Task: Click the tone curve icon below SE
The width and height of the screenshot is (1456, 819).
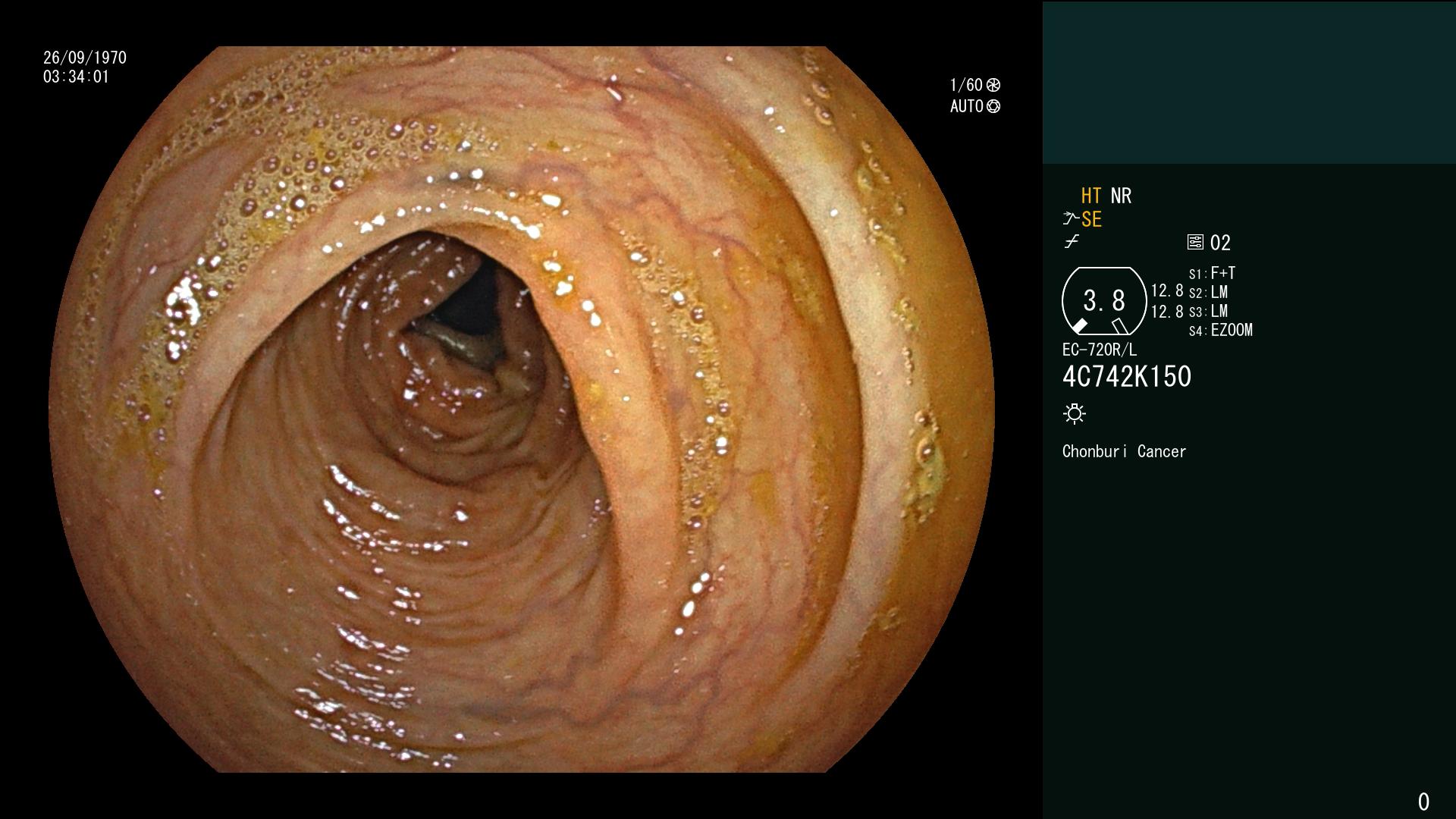Action: tap(1072, 242)
